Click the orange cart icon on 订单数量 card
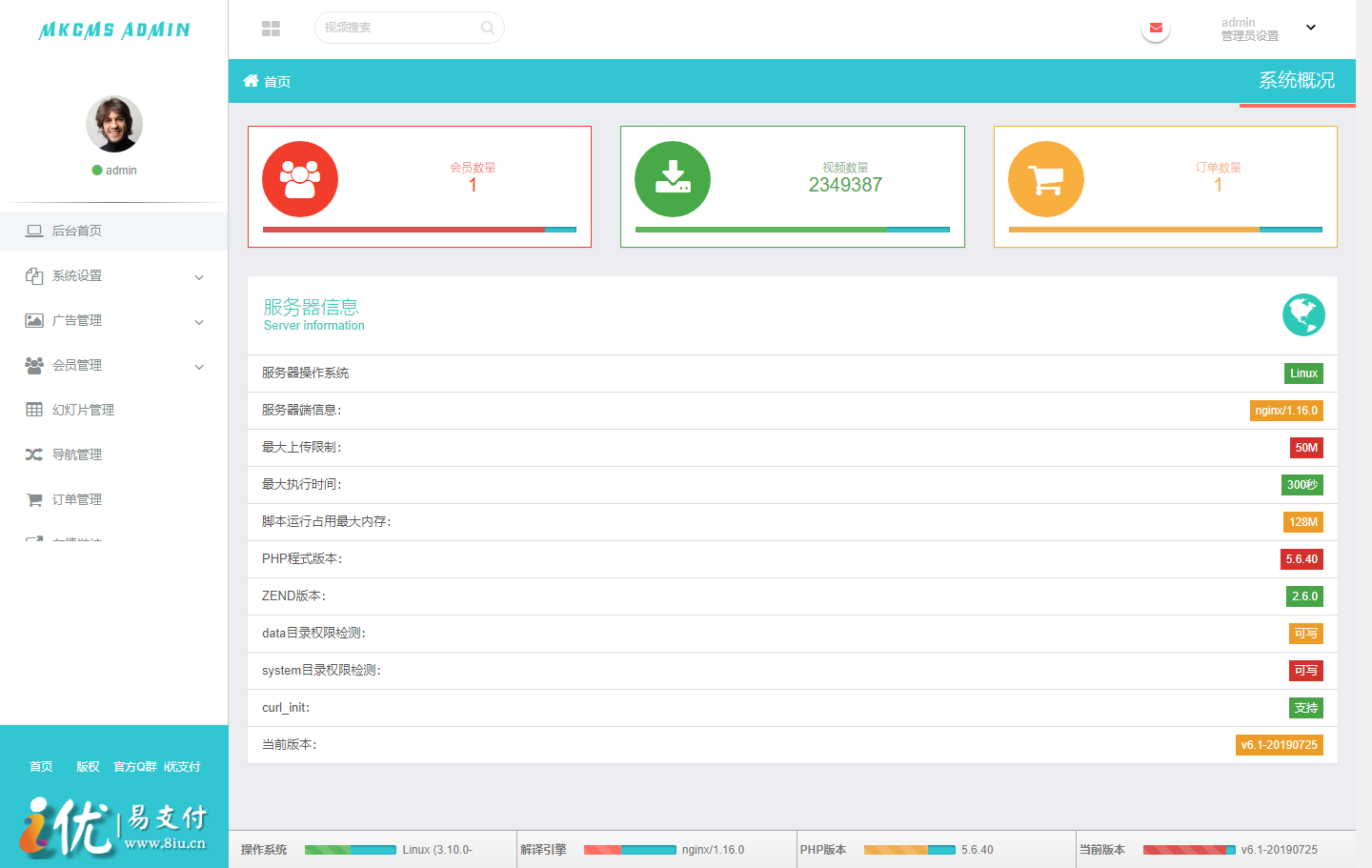1372x868 pixels. pos(1045,178)
